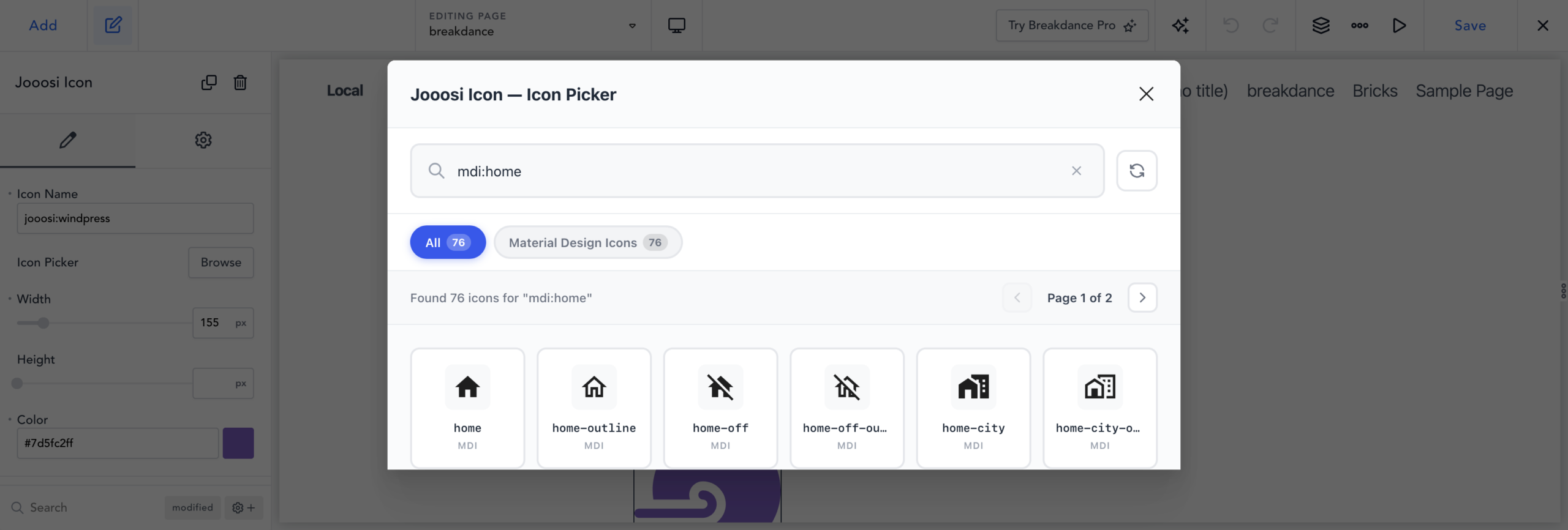
Task: Choose the home-off icon card
Action: [720, 408]
